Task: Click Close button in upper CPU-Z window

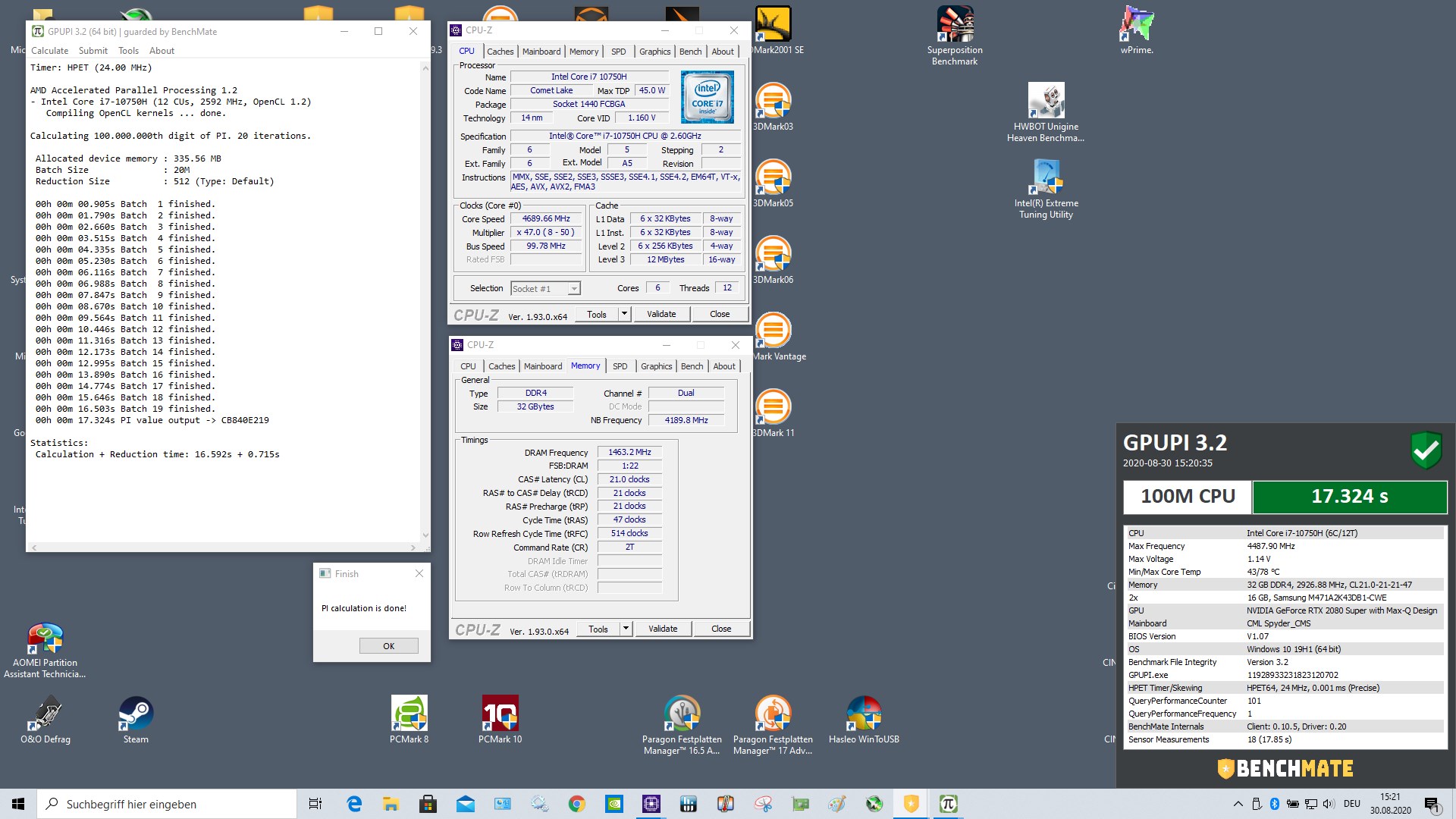Action: pos(720,314)
